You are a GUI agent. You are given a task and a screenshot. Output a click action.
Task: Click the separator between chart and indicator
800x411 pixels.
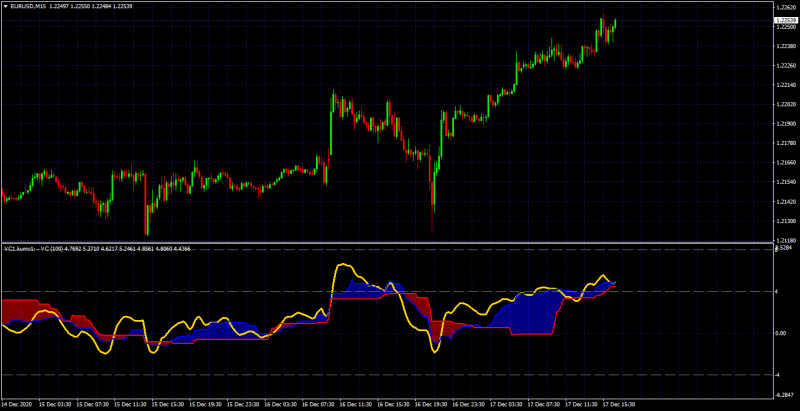pos(387,242)
